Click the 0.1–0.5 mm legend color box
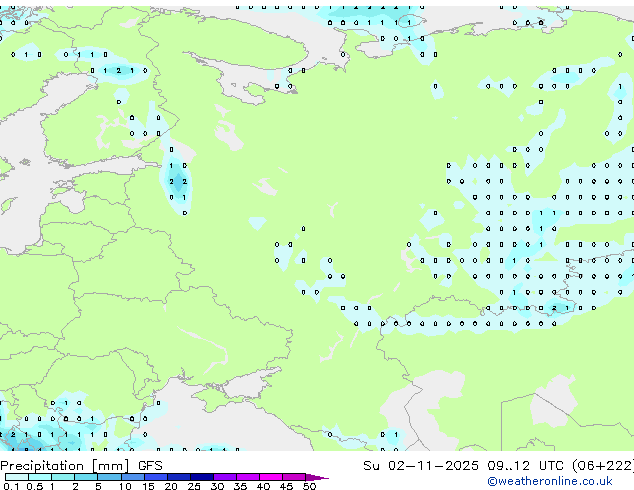 [x=17, y=477]
